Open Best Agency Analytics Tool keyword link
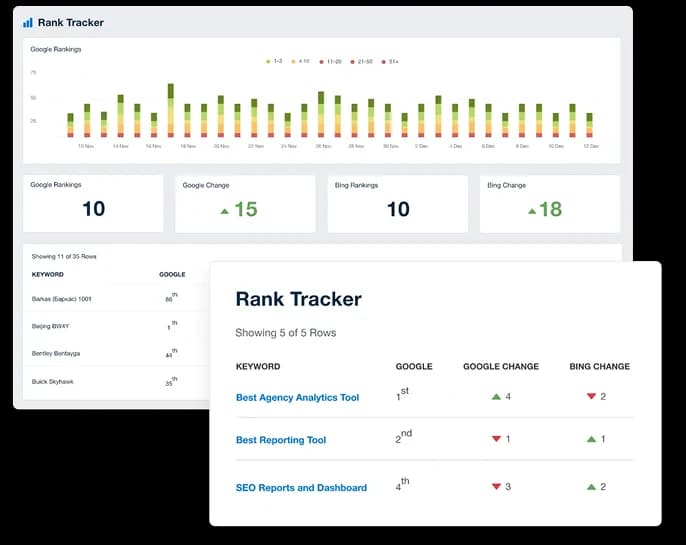This screenshot has height=545, width=686. pyautogui.click(x=297, y=398)
